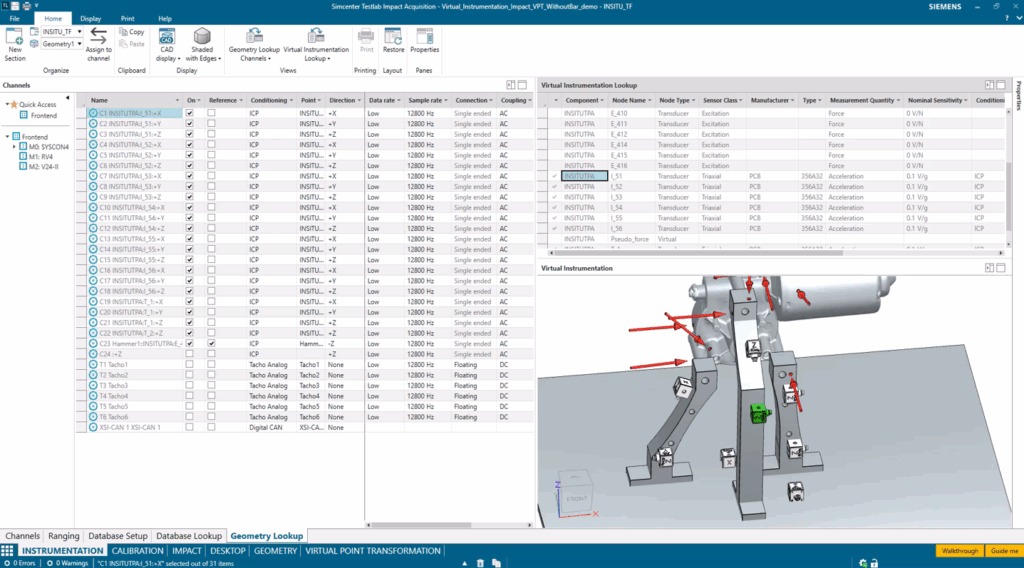The height and width of the screenshot is (568, 1024).
Task: Select the I_53 transducer row
Action: coord(617,197)
